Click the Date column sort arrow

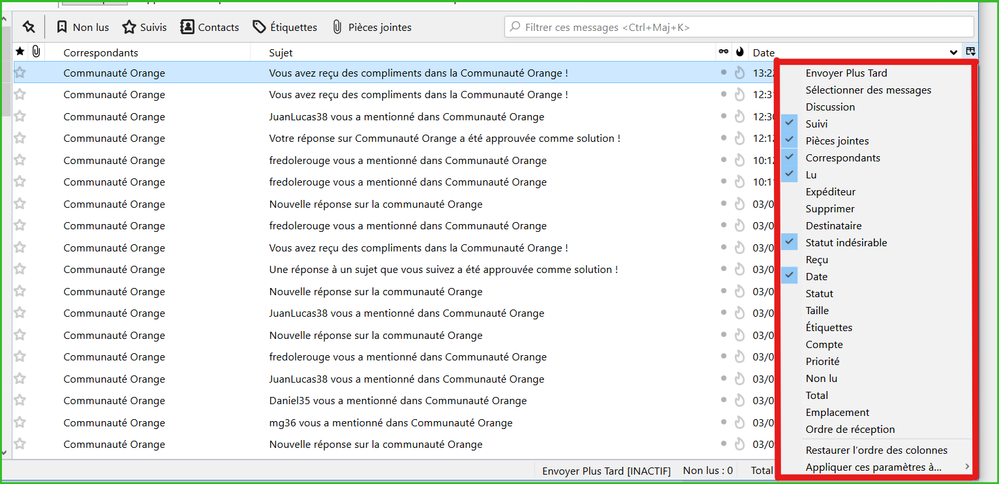[954, 52]
